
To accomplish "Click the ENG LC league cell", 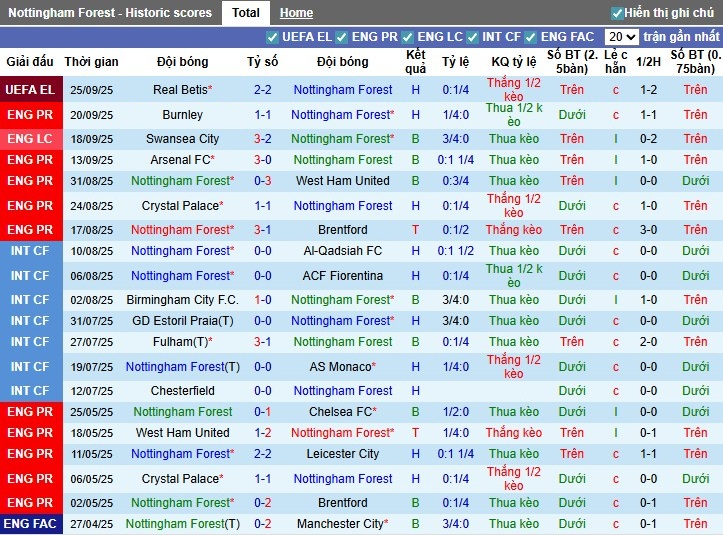I will [31, 139].
